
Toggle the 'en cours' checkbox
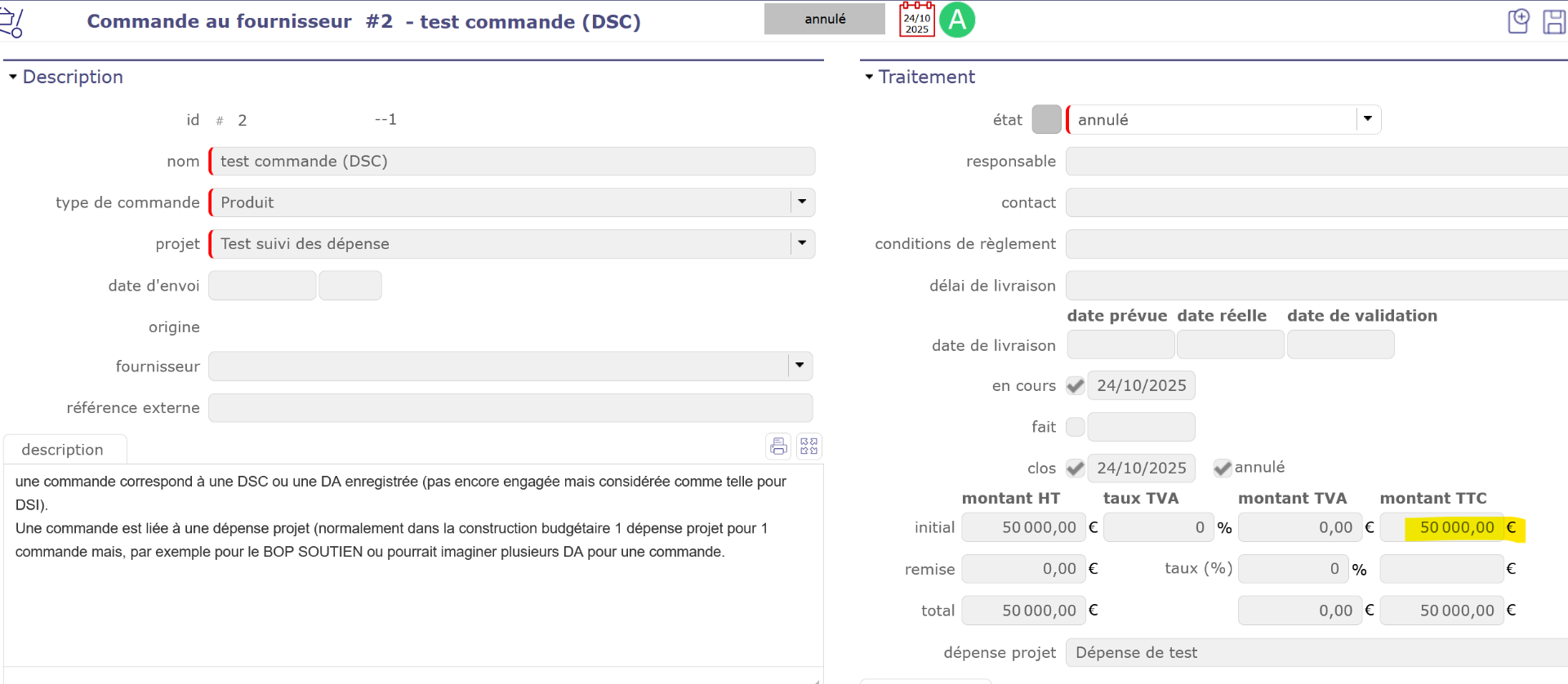tap(1076, 386)
